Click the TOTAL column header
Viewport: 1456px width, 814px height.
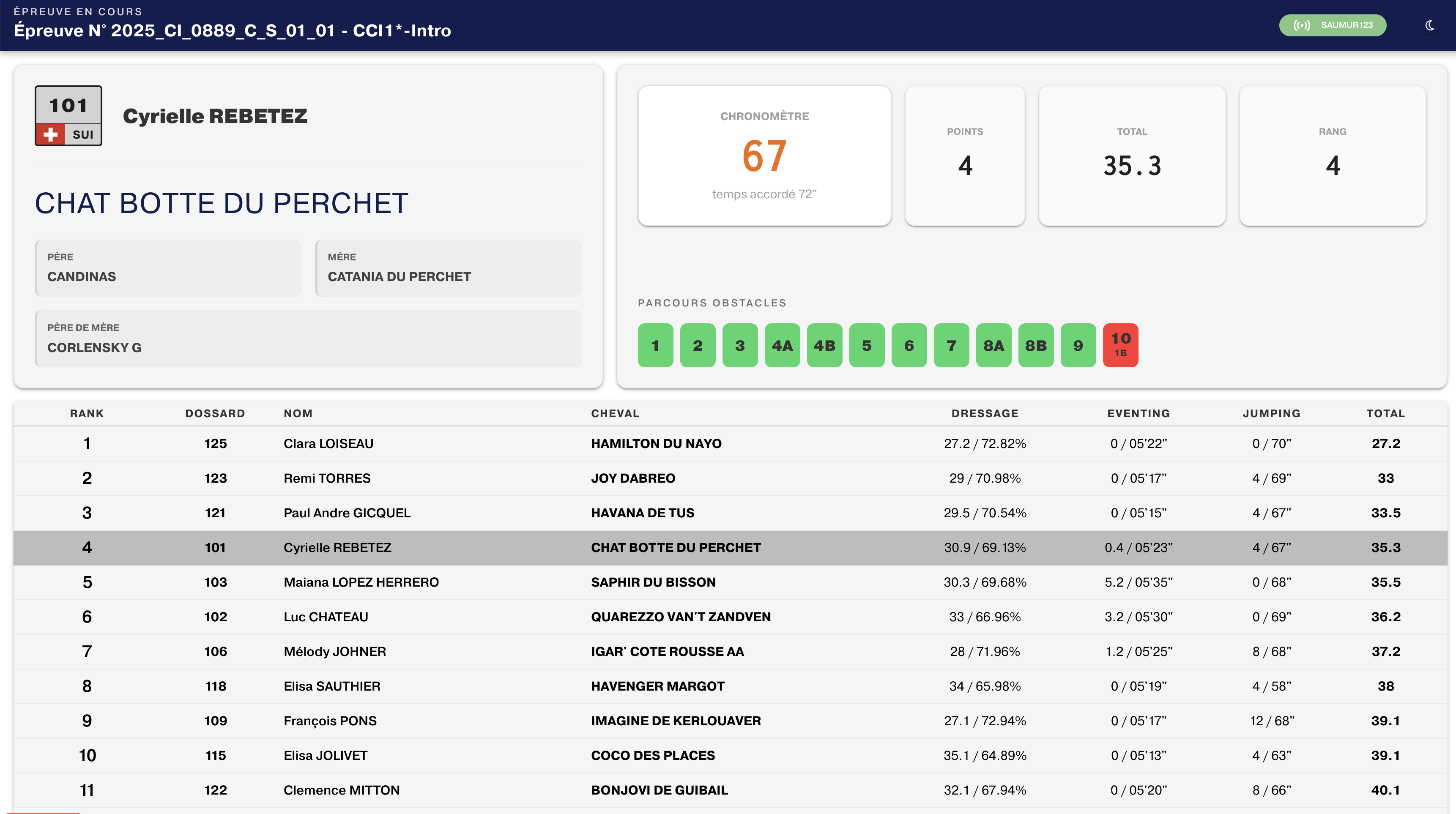[x=1385, y=413]
